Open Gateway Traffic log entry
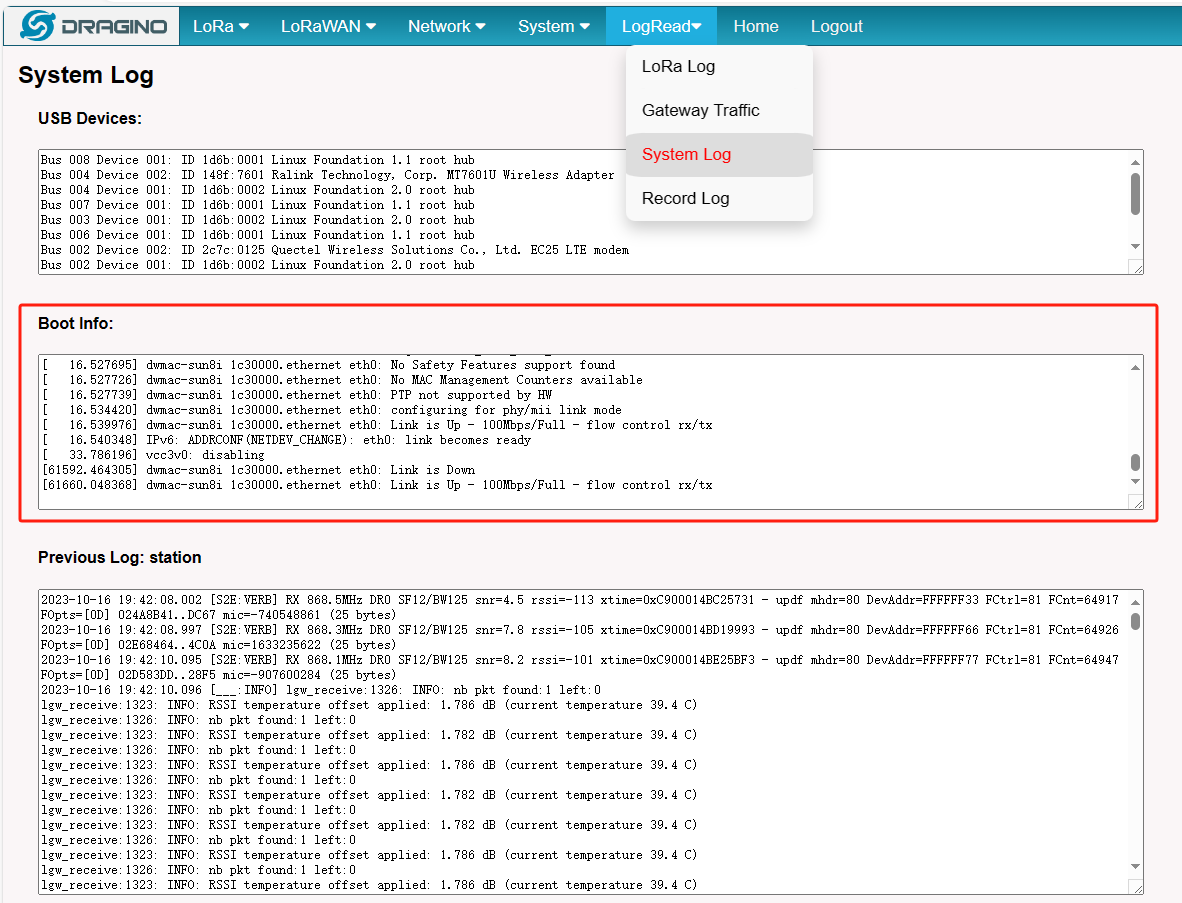The width and height of the screenshot is (1182, 903). 719,111
